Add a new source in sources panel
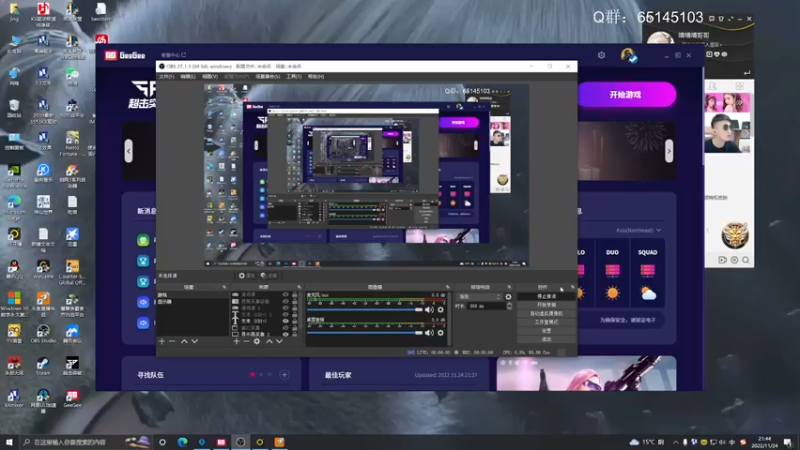Viewport: 800px width, 450px height. coord(236,341)
